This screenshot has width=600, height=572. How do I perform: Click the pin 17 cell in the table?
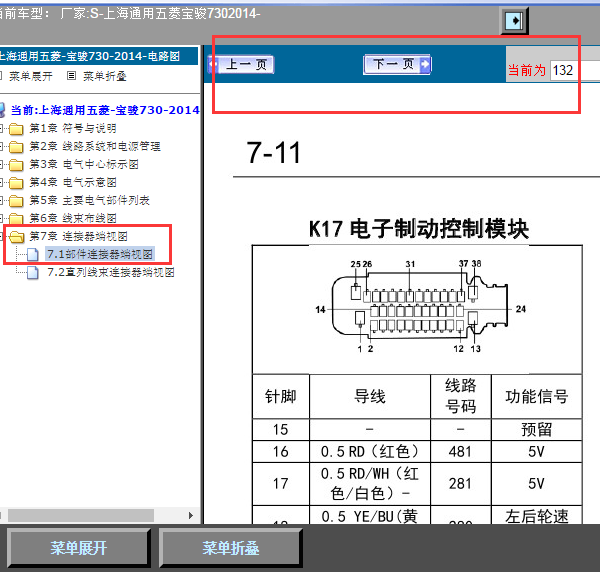(281, 484)
